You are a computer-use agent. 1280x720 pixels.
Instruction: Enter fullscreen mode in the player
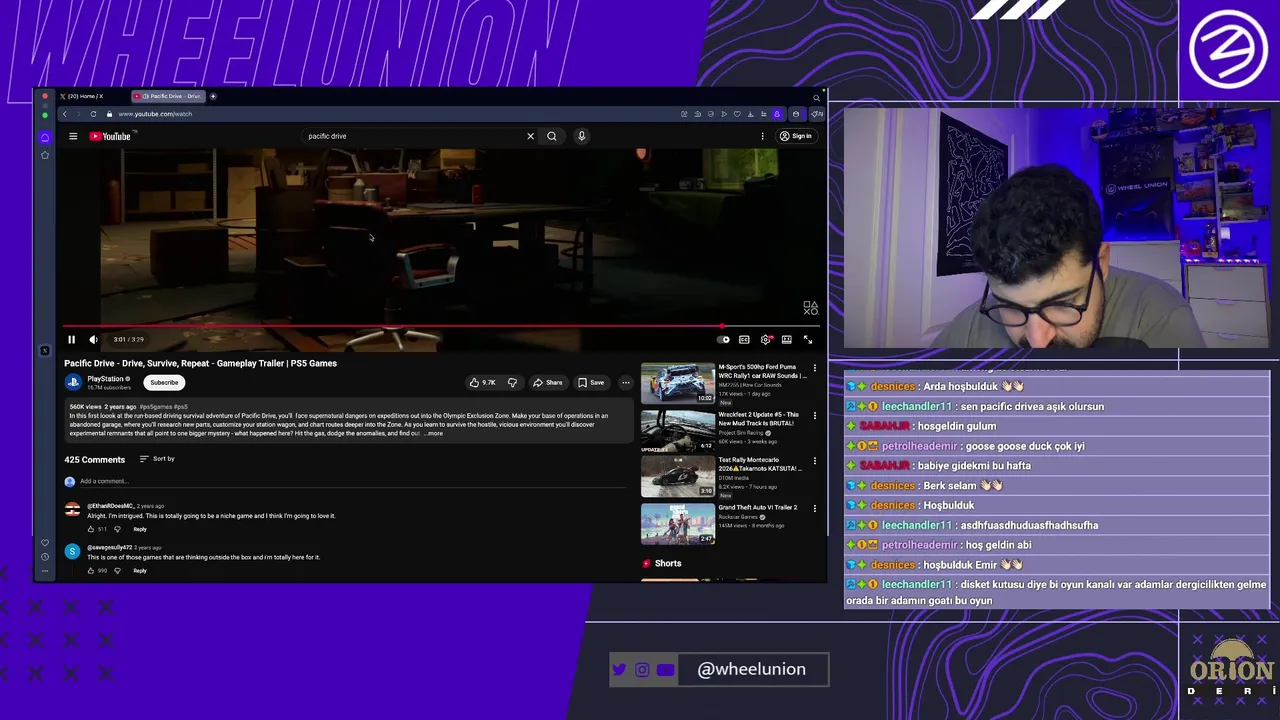(808, 340)
